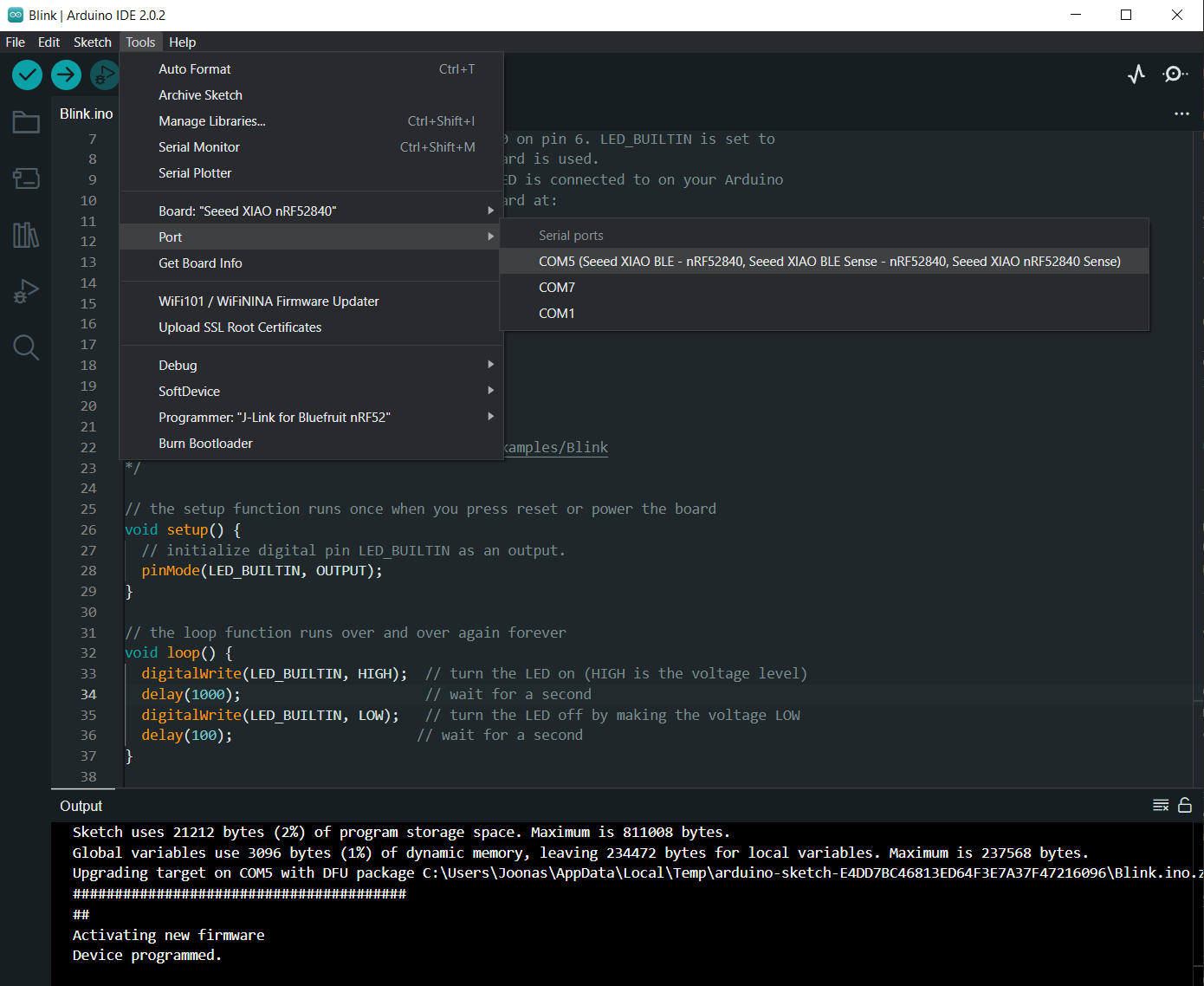Select COM5 Seeed XIAO BLE port
This screenshot has height=986, width=1204.
click(x=825, y=262)
